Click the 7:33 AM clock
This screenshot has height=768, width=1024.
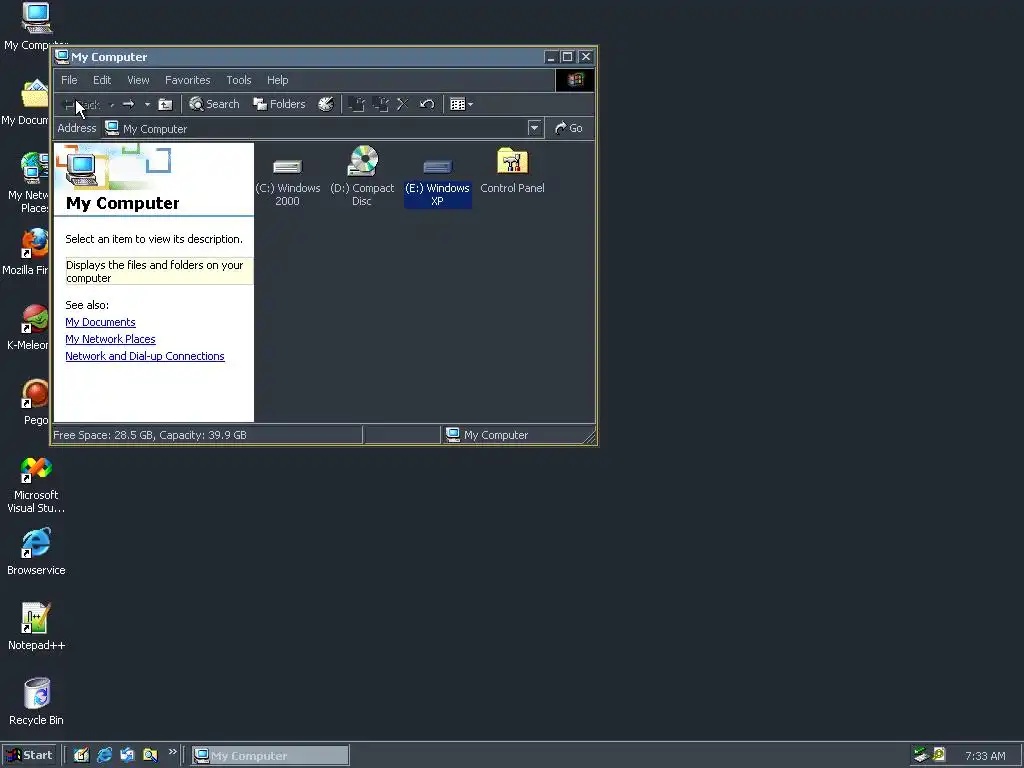(x=985, y=756)
